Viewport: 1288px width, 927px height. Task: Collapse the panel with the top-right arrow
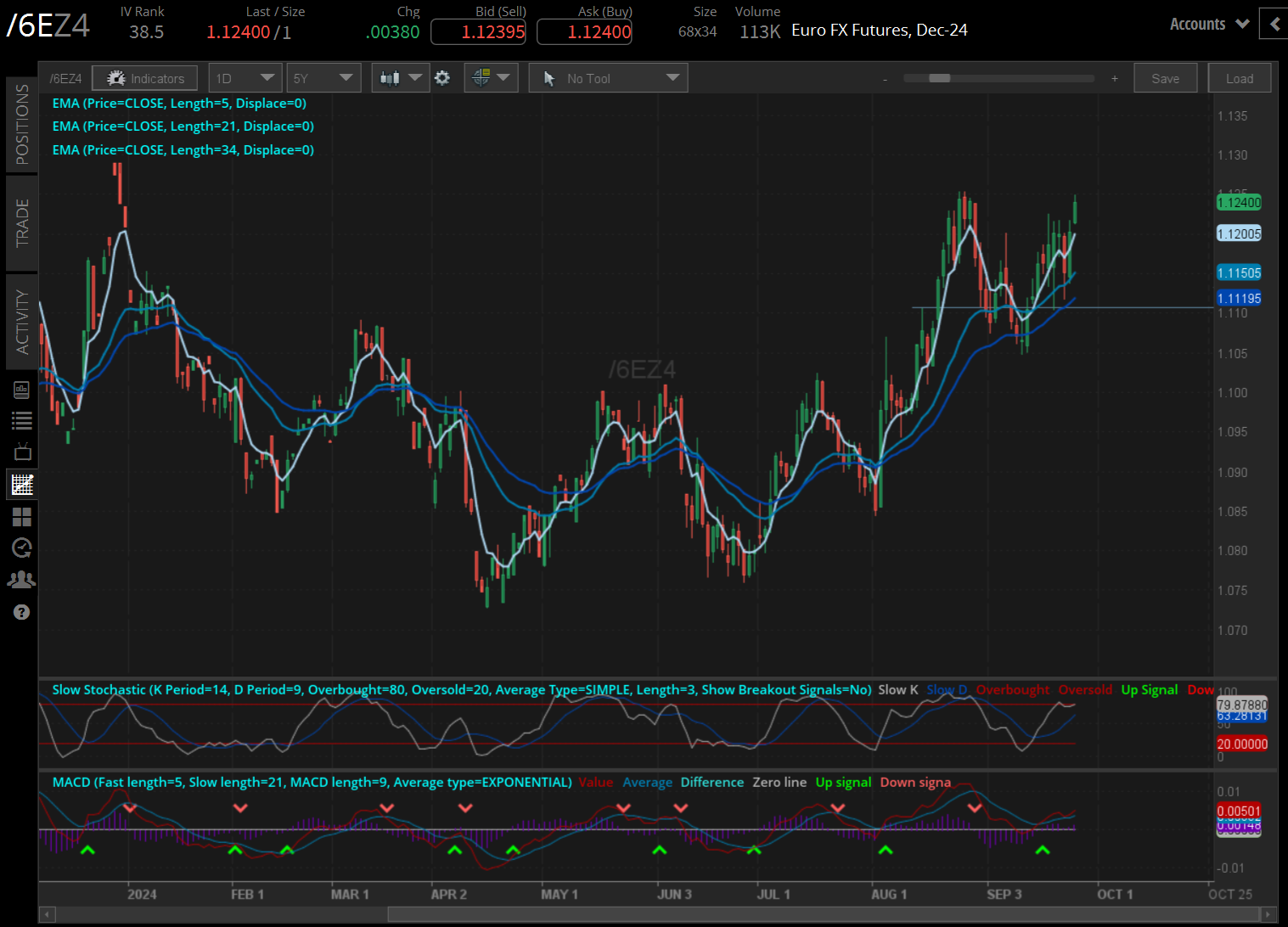(1274, 24)
